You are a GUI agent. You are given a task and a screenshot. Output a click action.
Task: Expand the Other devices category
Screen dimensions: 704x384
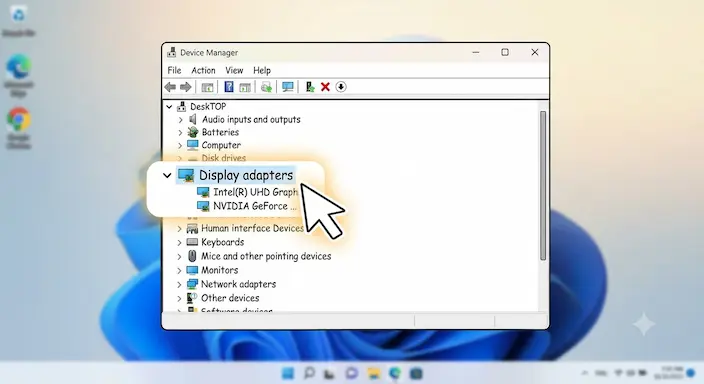pos(179,298)
